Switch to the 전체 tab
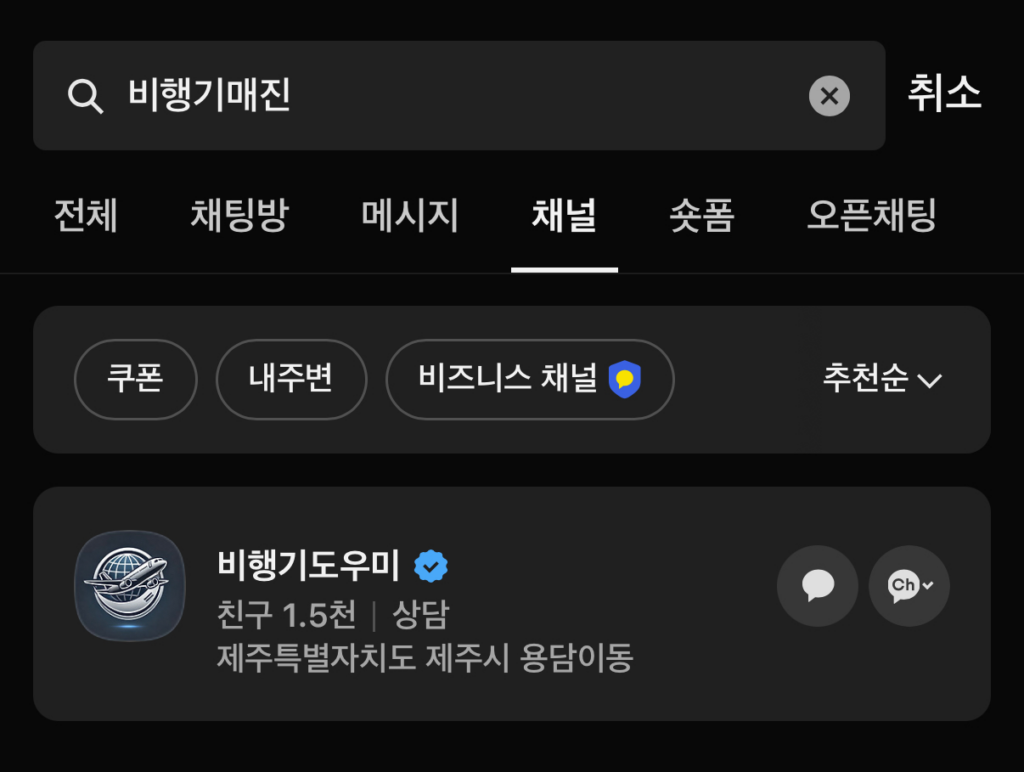The image size is (1024, 772). click(x=86, y=215)
